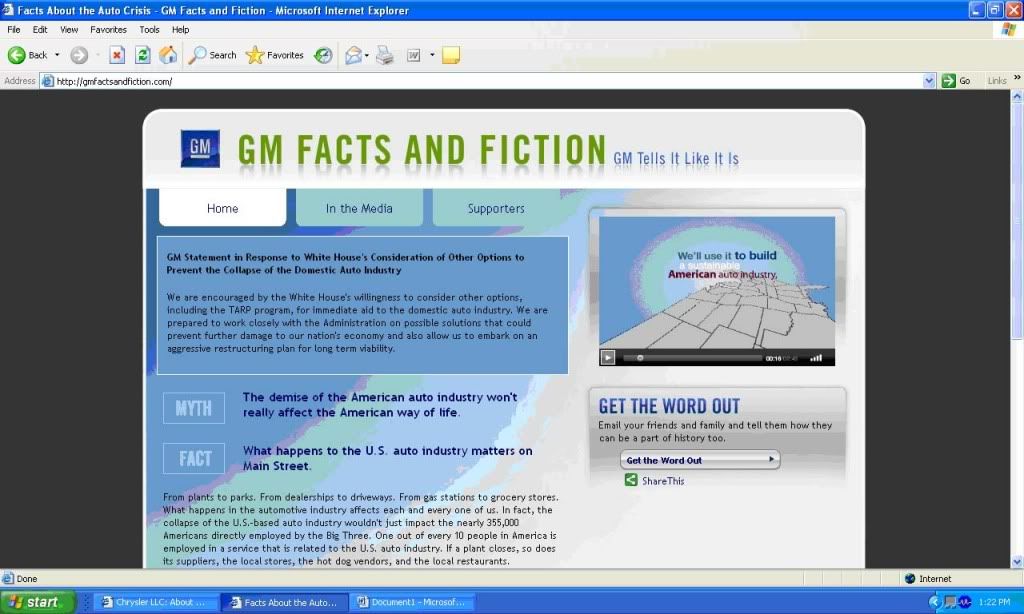Open the Edit menu

point(40,29)
